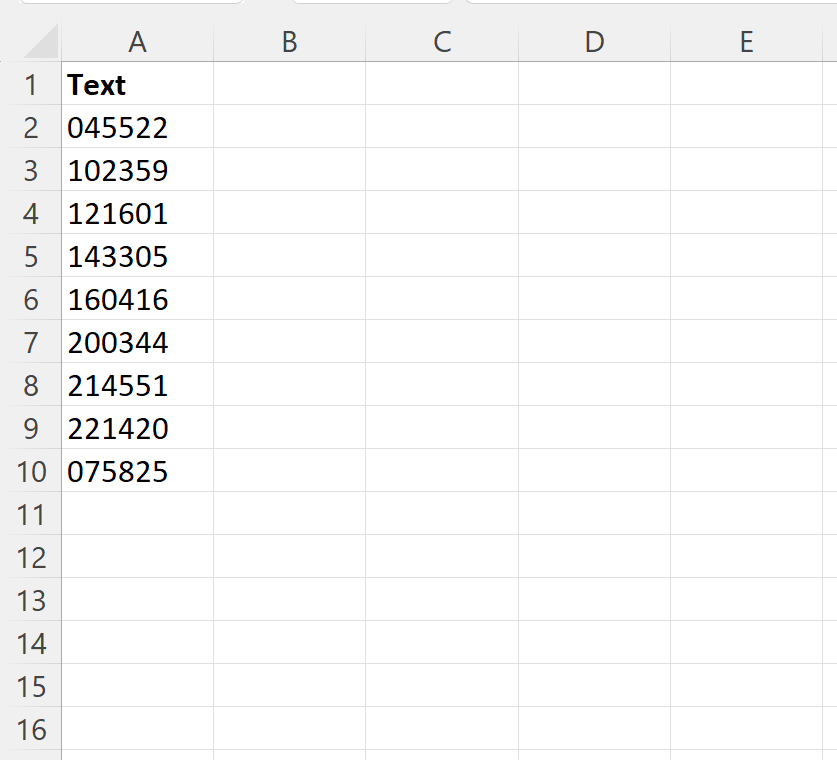Select column C header
This screenshot has height=760, width=837.
point(441,42)
